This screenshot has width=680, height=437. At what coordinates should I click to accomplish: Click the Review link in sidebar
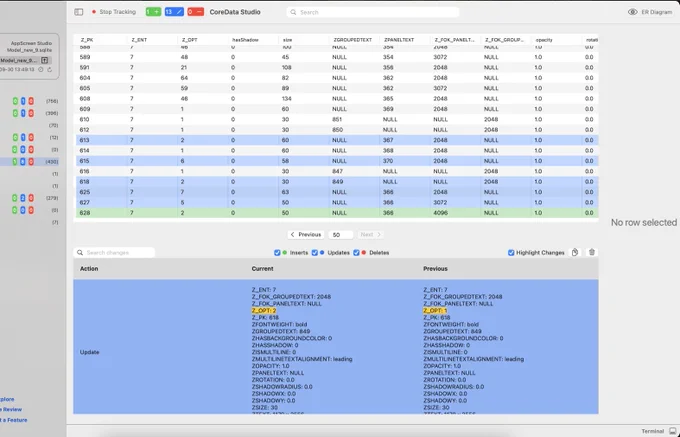[11, 409]
